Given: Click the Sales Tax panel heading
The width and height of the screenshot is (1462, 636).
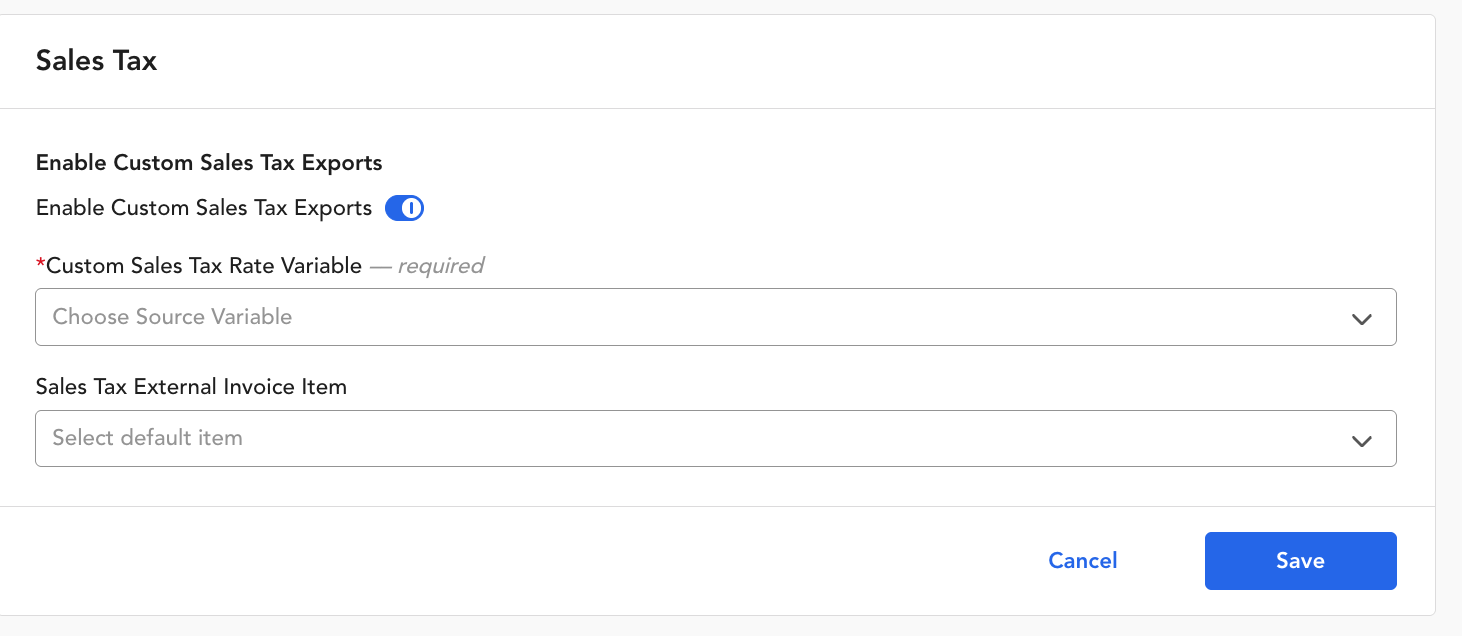Looking at the screenshot, I should pyautogui.click(x=96, y=61).
